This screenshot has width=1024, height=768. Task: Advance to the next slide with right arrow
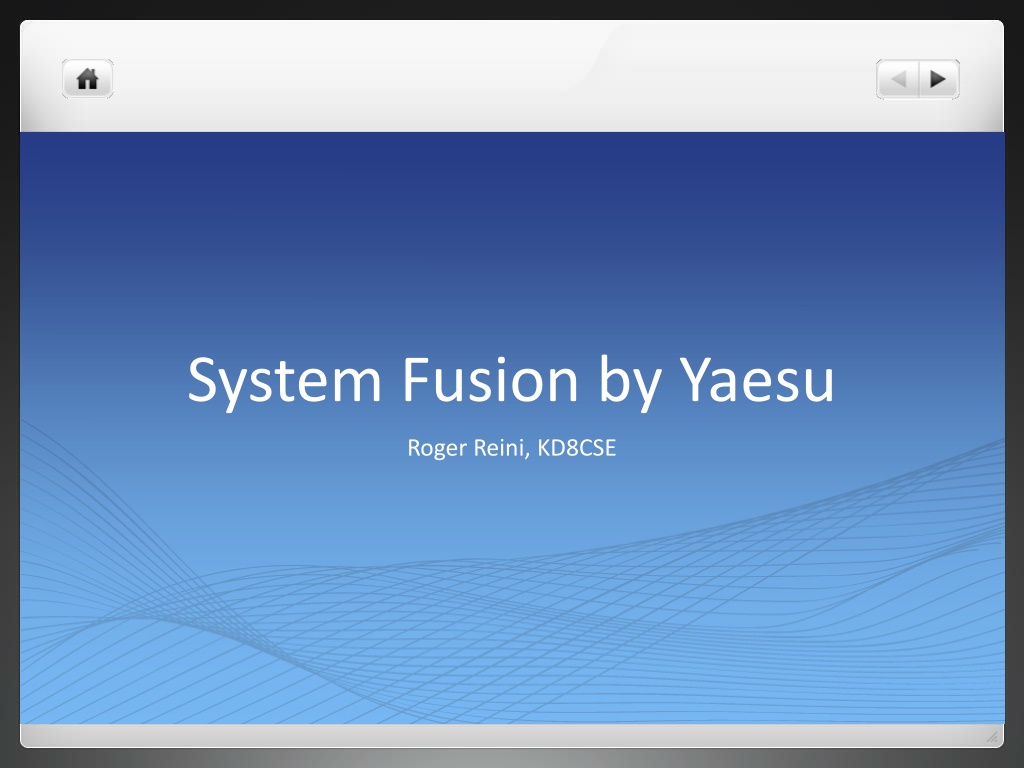[939, 79]
